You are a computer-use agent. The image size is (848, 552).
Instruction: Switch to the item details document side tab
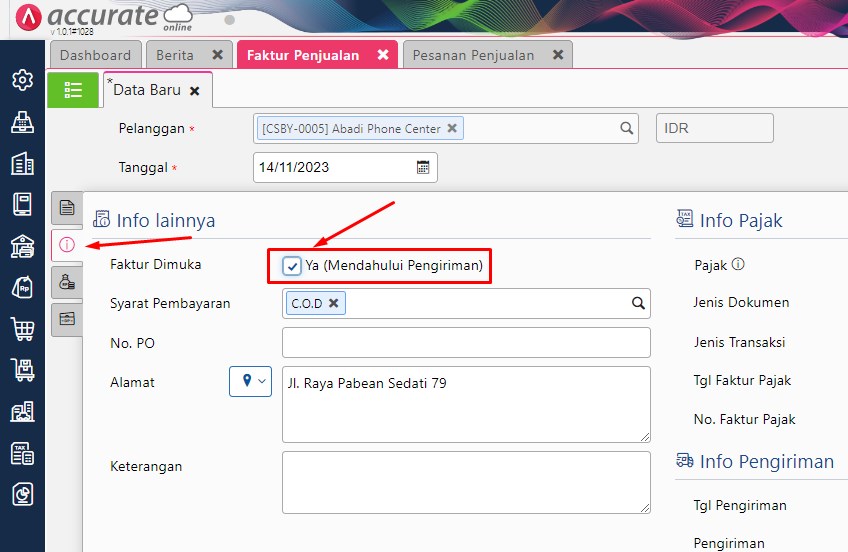point(67,208)
